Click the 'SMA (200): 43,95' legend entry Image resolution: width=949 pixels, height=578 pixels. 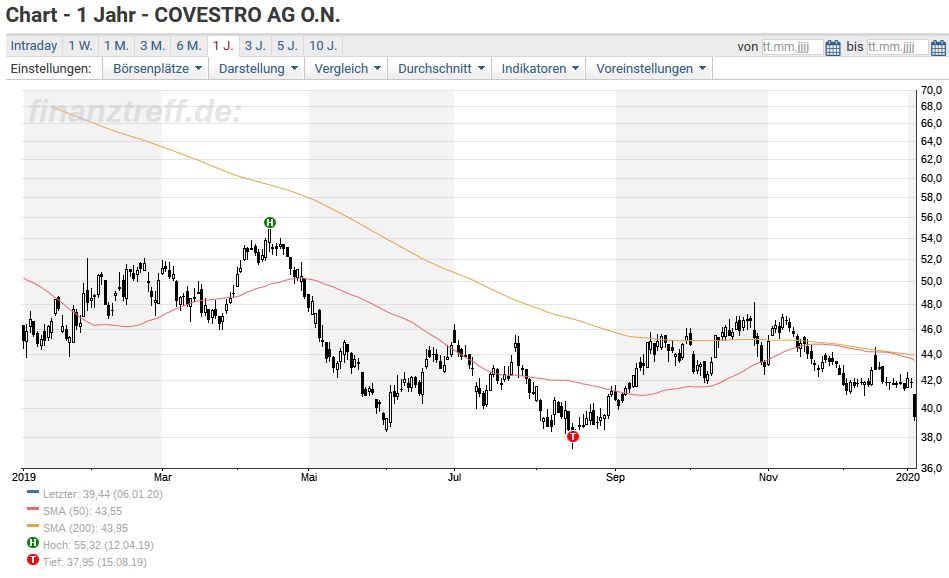tap(85, 528)
